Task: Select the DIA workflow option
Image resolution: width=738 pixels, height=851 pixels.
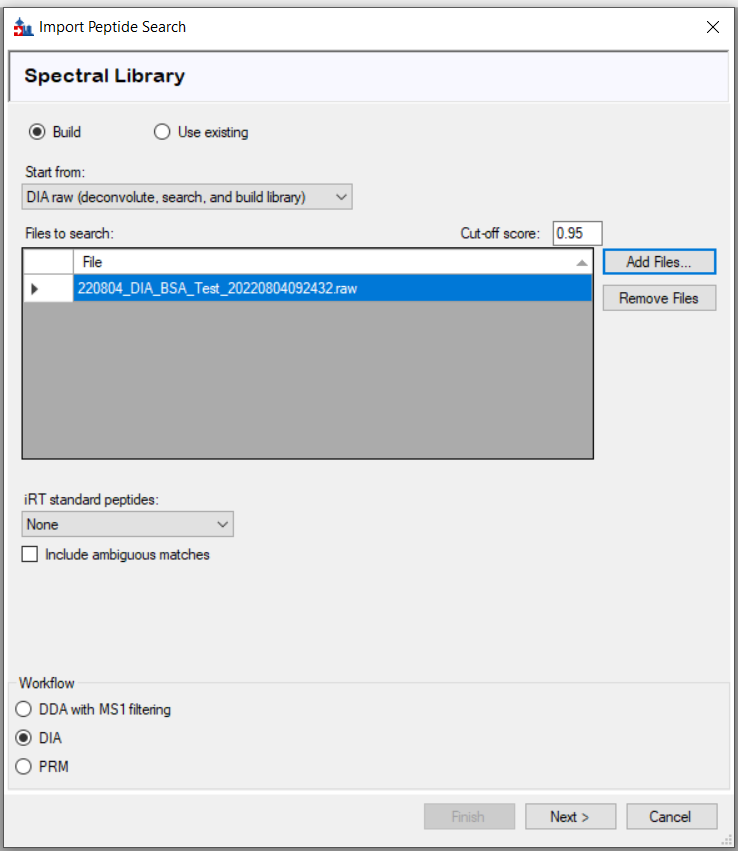Action: [x=24, y=738]
